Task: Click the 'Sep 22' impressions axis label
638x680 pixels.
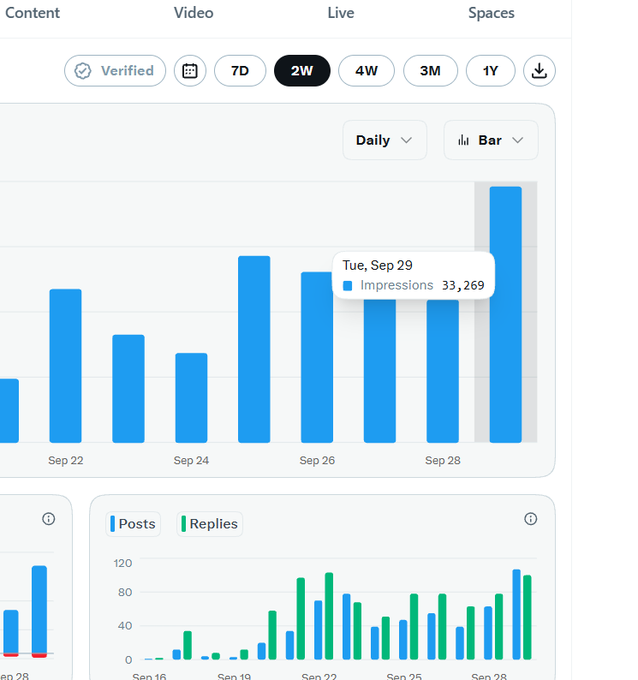Action: pyautogui.click(x=65, y=461)
